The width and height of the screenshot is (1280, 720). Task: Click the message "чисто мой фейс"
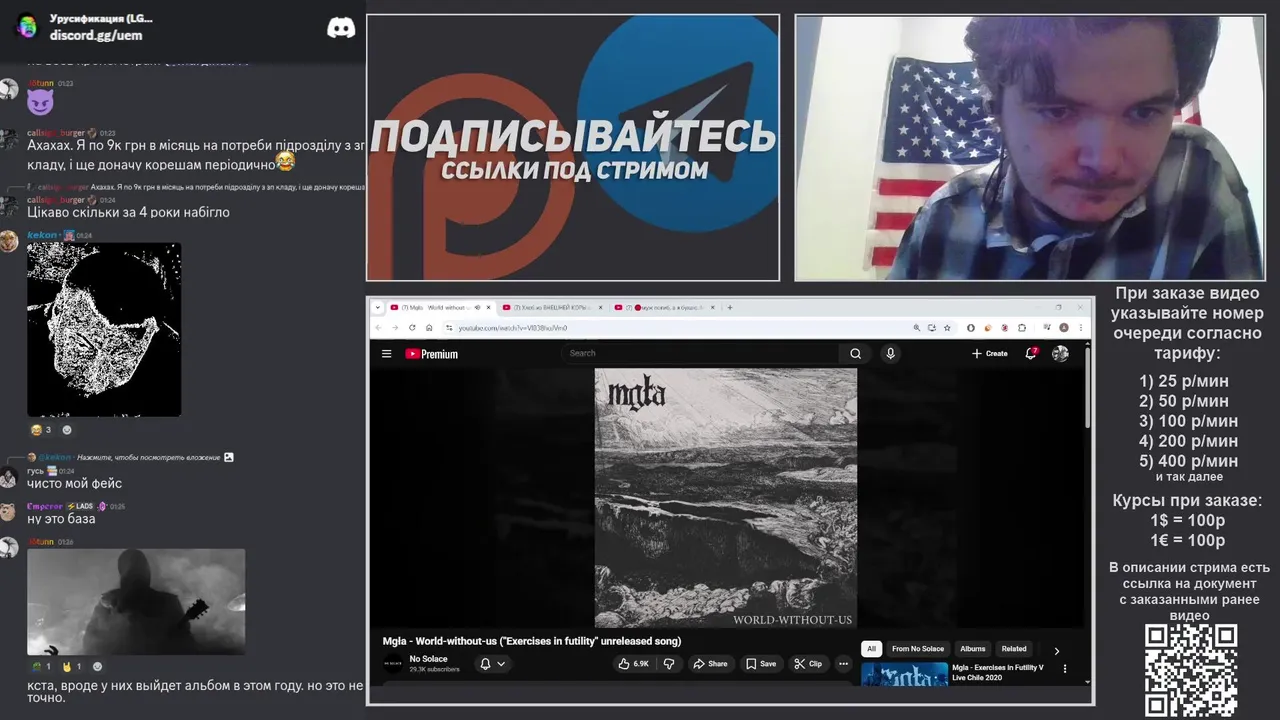point(75,483)
